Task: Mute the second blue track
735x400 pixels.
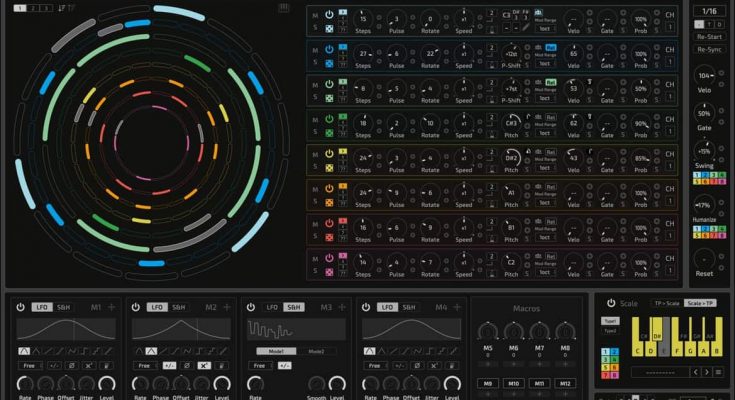Action: point(315,50)
